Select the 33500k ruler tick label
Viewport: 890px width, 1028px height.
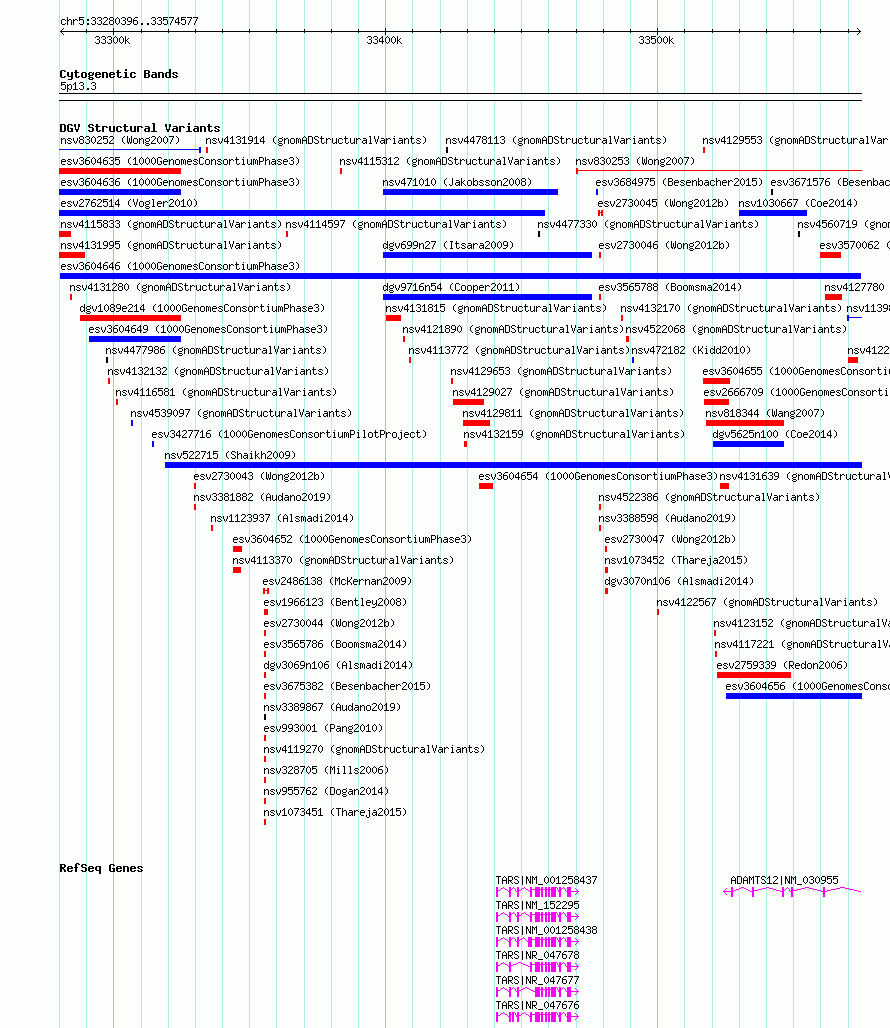(656, 40)
